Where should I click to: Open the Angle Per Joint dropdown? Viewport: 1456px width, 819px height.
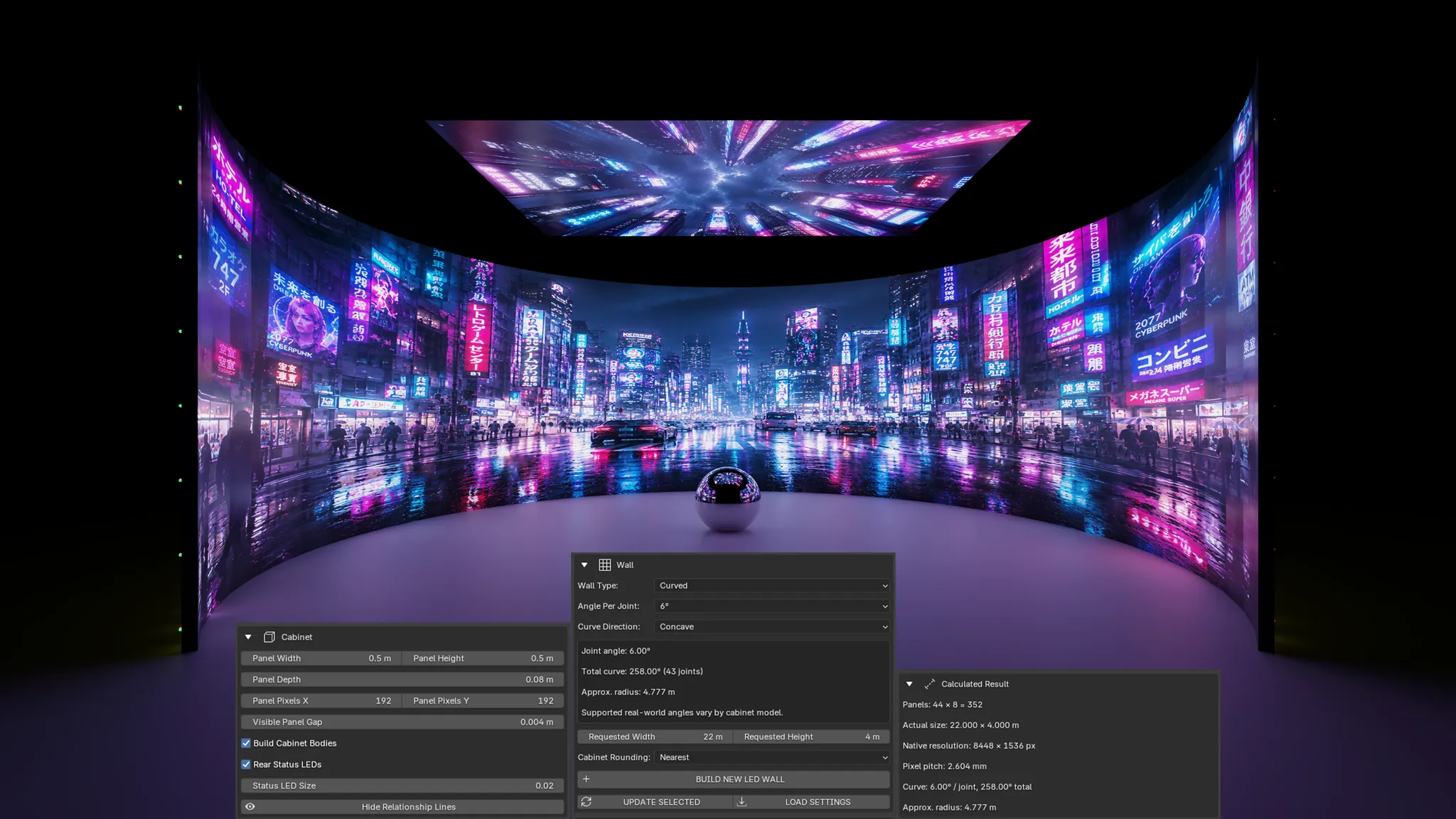coord(772,606)
